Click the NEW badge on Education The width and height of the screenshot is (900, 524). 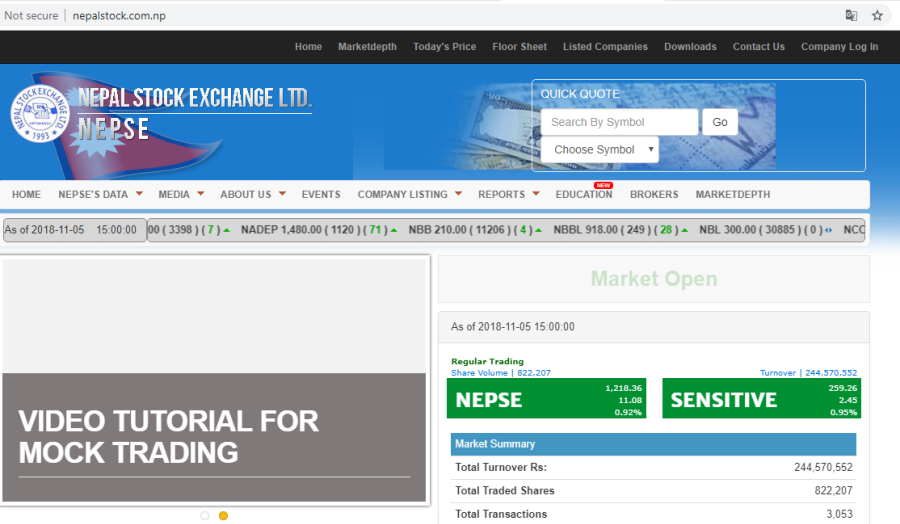[x=603, y=185]
